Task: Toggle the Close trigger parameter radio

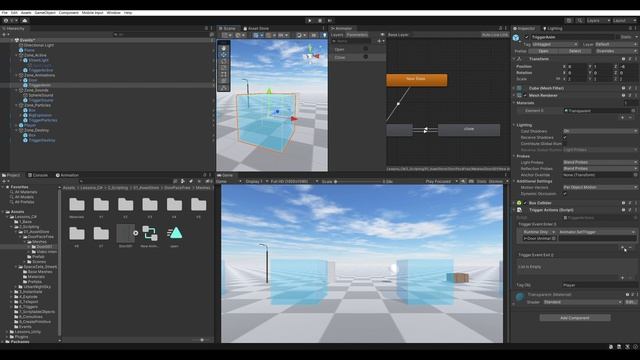Action: [365, 57]
